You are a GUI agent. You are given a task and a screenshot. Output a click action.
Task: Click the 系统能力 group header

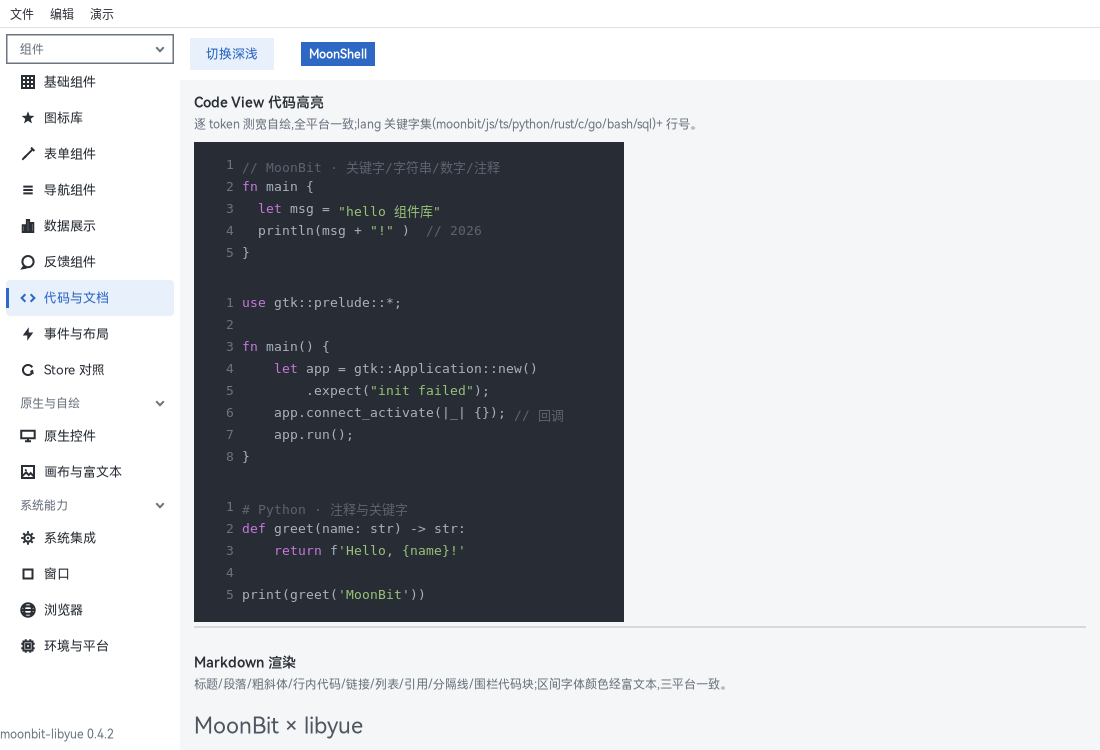tap(90, 505)
